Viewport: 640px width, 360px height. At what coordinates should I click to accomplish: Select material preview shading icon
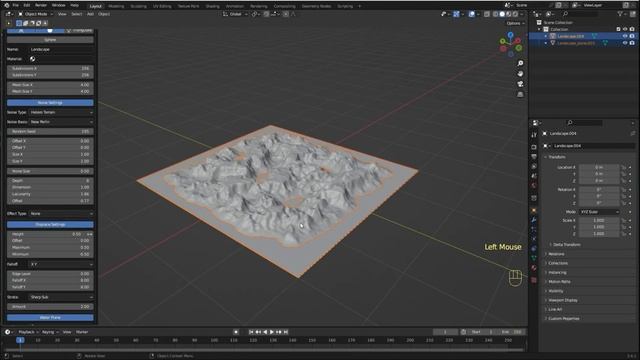point(509,14)
